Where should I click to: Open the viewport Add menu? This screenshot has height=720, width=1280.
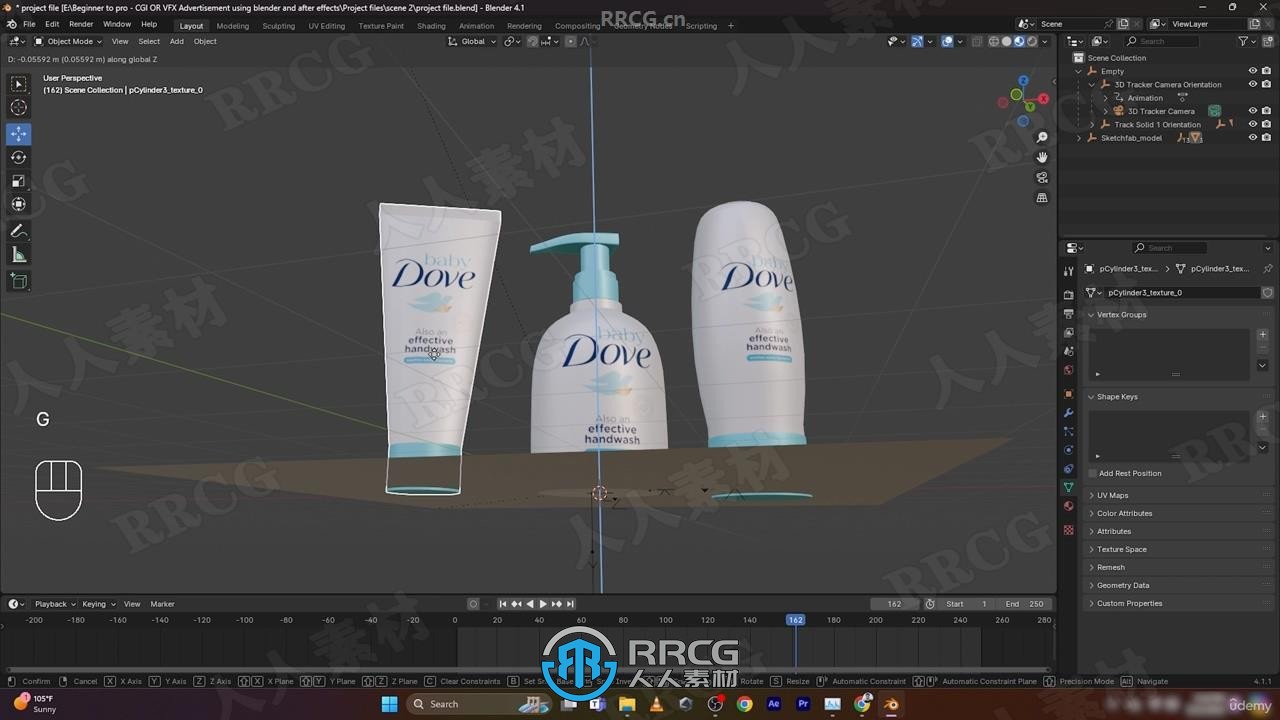pos(176,41)
